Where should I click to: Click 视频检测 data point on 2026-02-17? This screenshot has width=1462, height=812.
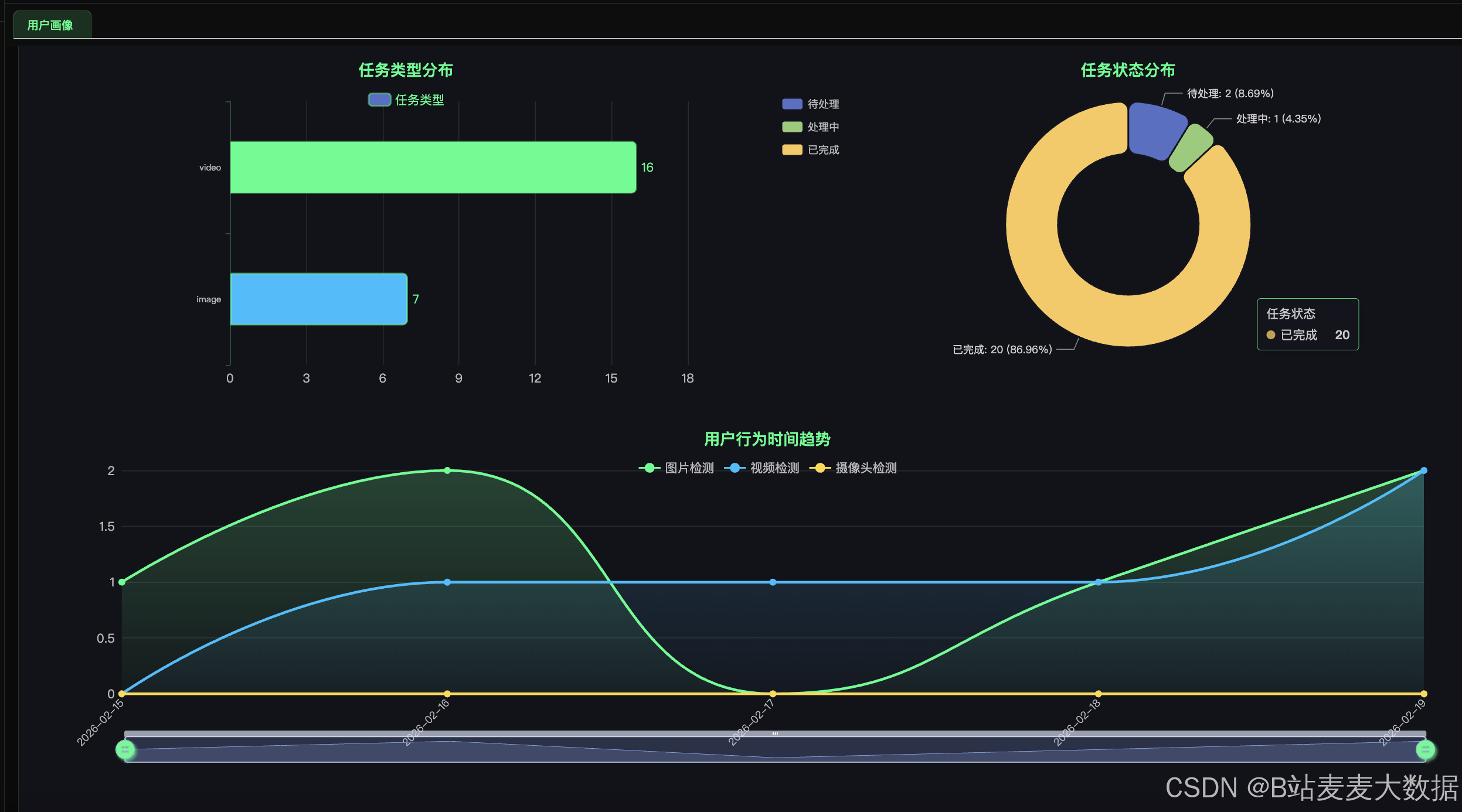coord(773,582)
